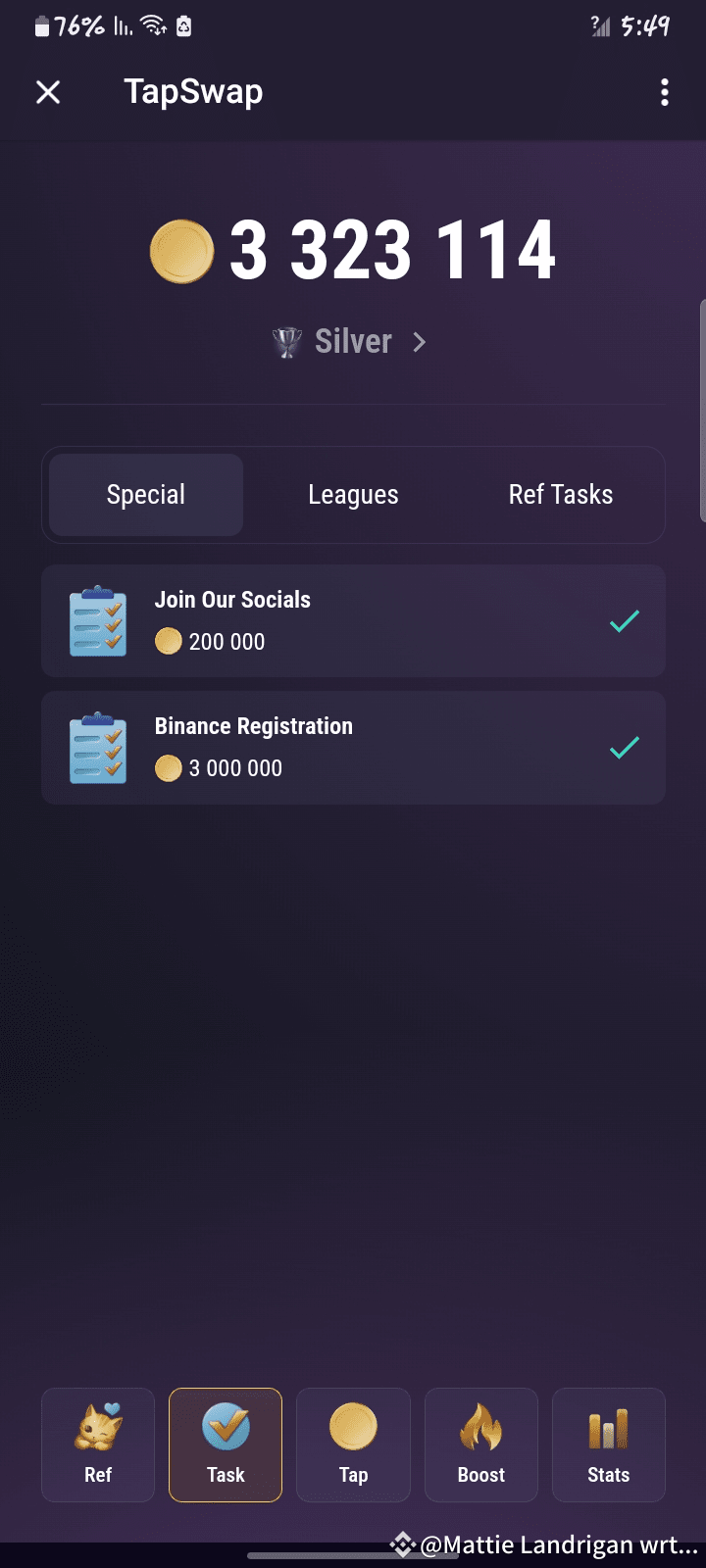Tap the clipboard icon for Join Our Socials
This screenshot has height=1568, width=706.
point(98,621)
